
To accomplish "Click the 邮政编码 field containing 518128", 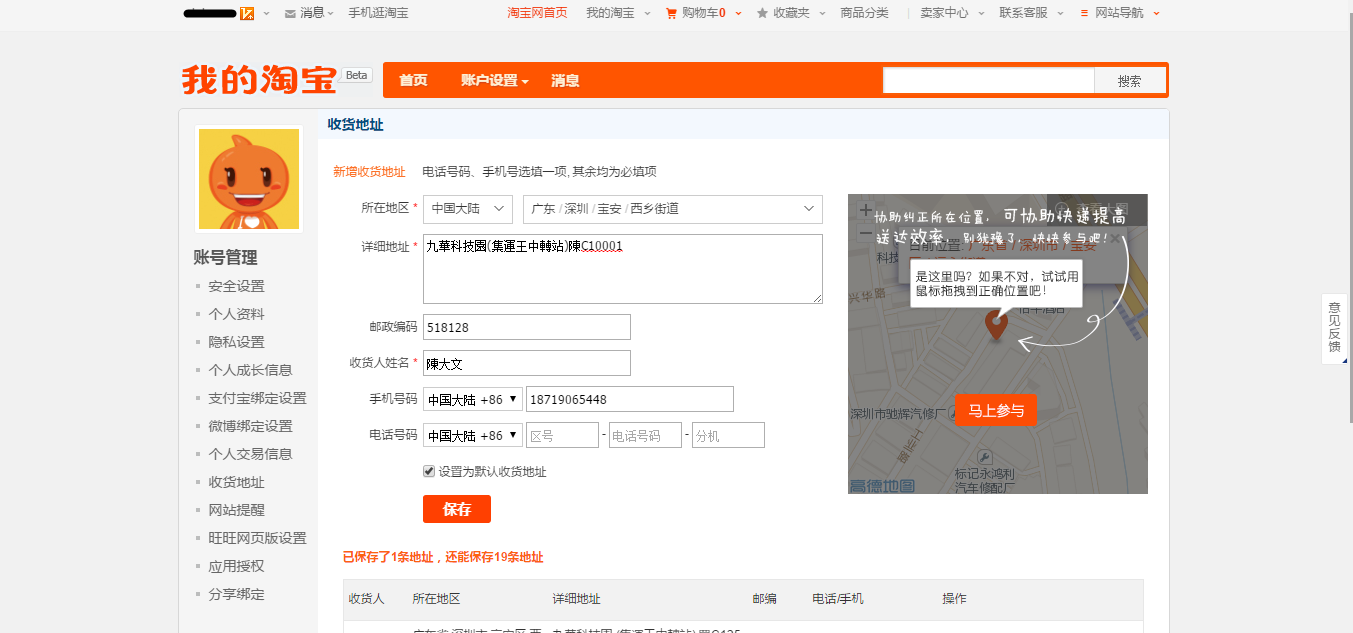I will 527,327.
